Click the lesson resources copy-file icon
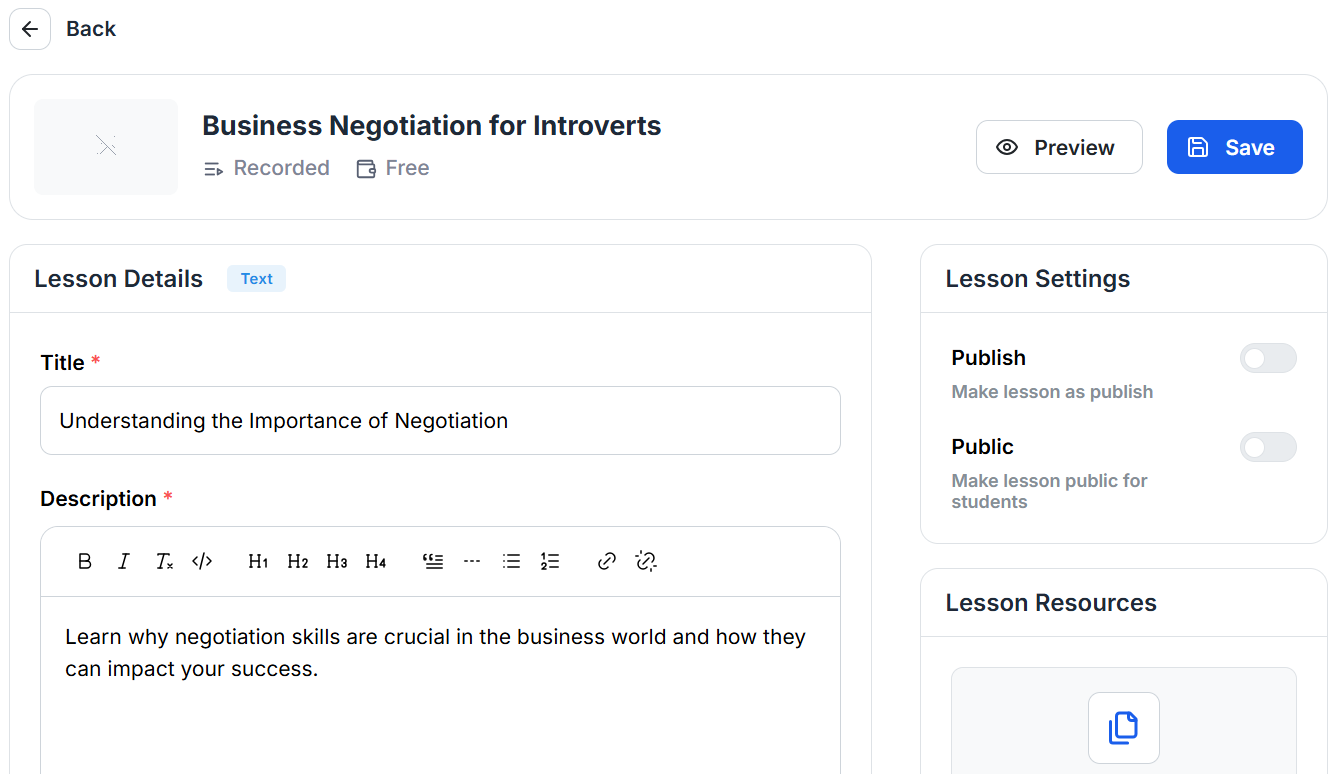Viewport: 1333px width, 774px height. pyautogui.click(x=1124, y=728)
